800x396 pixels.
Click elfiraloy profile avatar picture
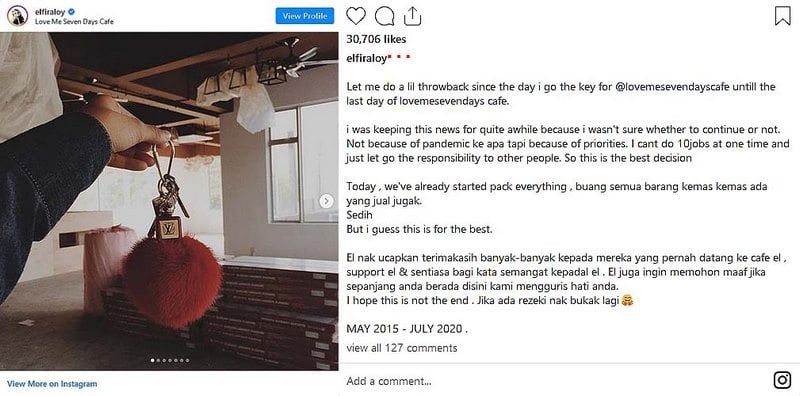pos(17,16)
